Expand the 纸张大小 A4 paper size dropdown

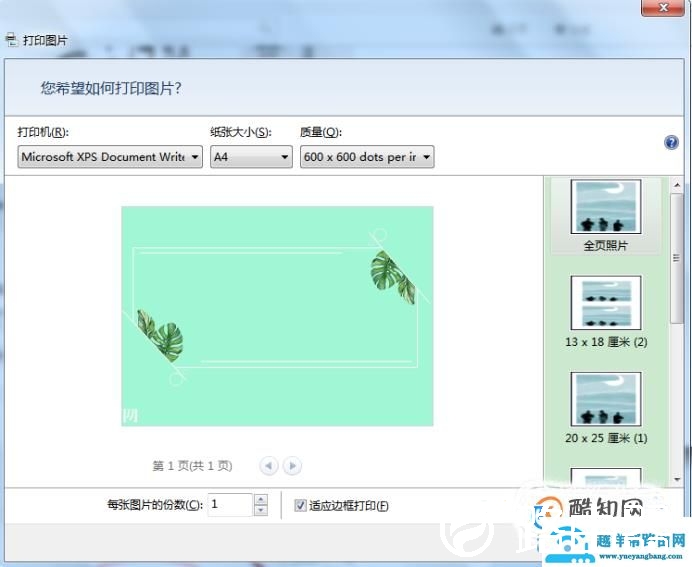(251, 157)
